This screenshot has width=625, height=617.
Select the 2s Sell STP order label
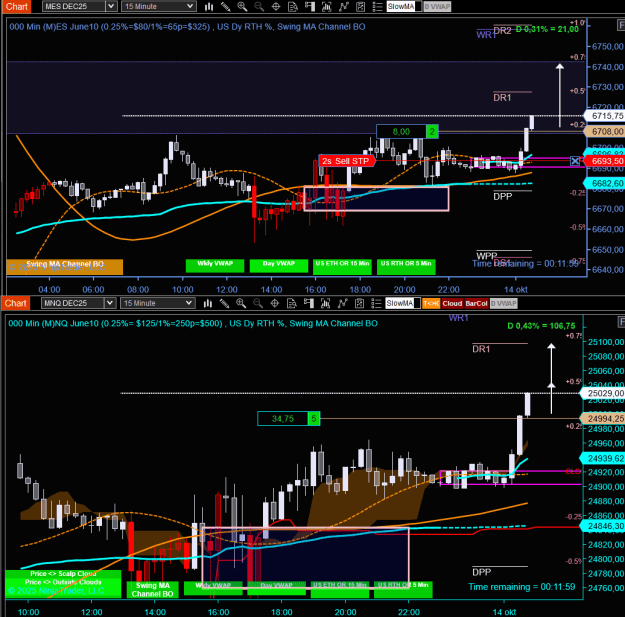click(346, 161)
